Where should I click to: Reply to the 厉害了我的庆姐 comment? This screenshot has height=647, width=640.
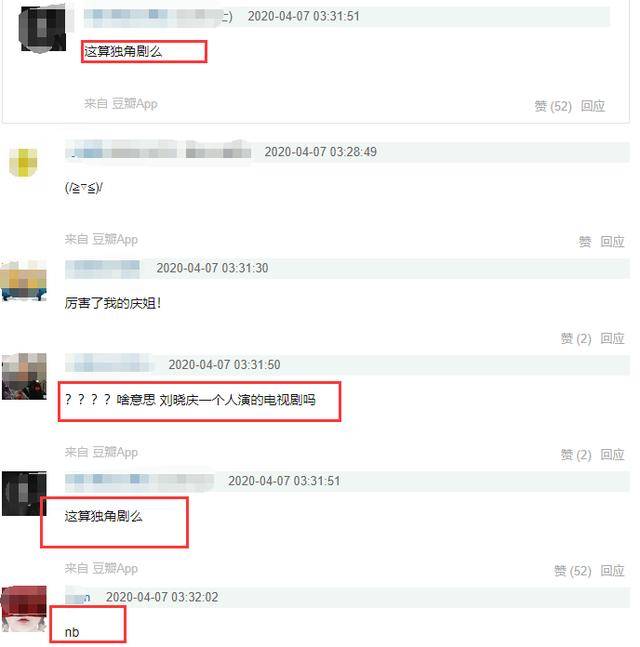click(x=612, y=339)
